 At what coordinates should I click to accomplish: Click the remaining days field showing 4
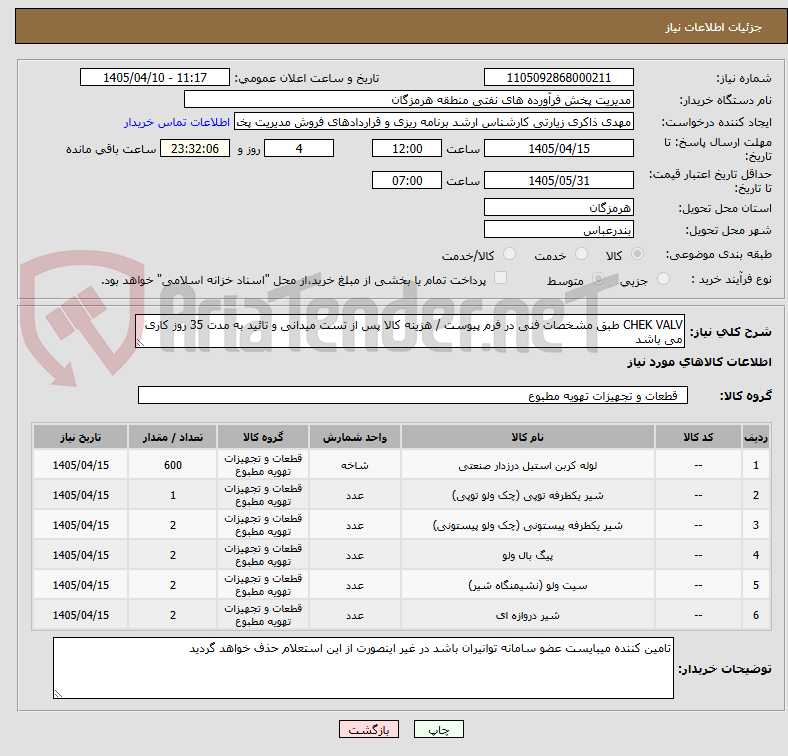tap(299, 148)
